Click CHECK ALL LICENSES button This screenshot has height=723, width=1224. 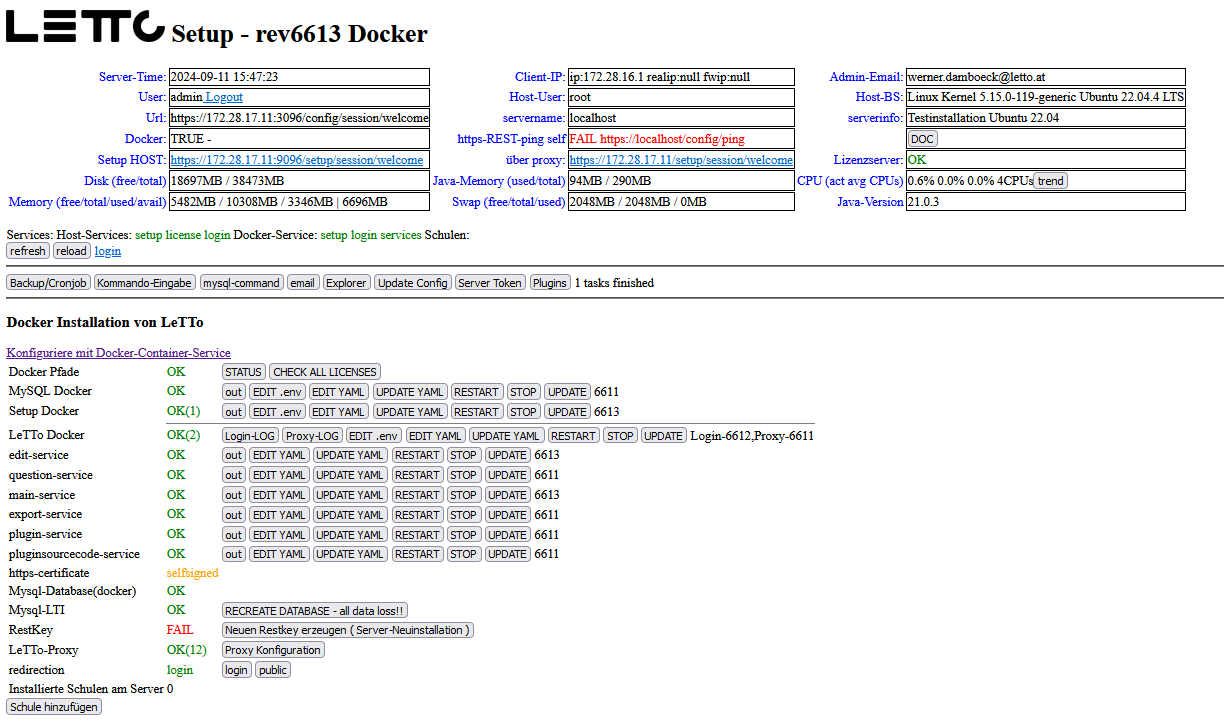325,372
